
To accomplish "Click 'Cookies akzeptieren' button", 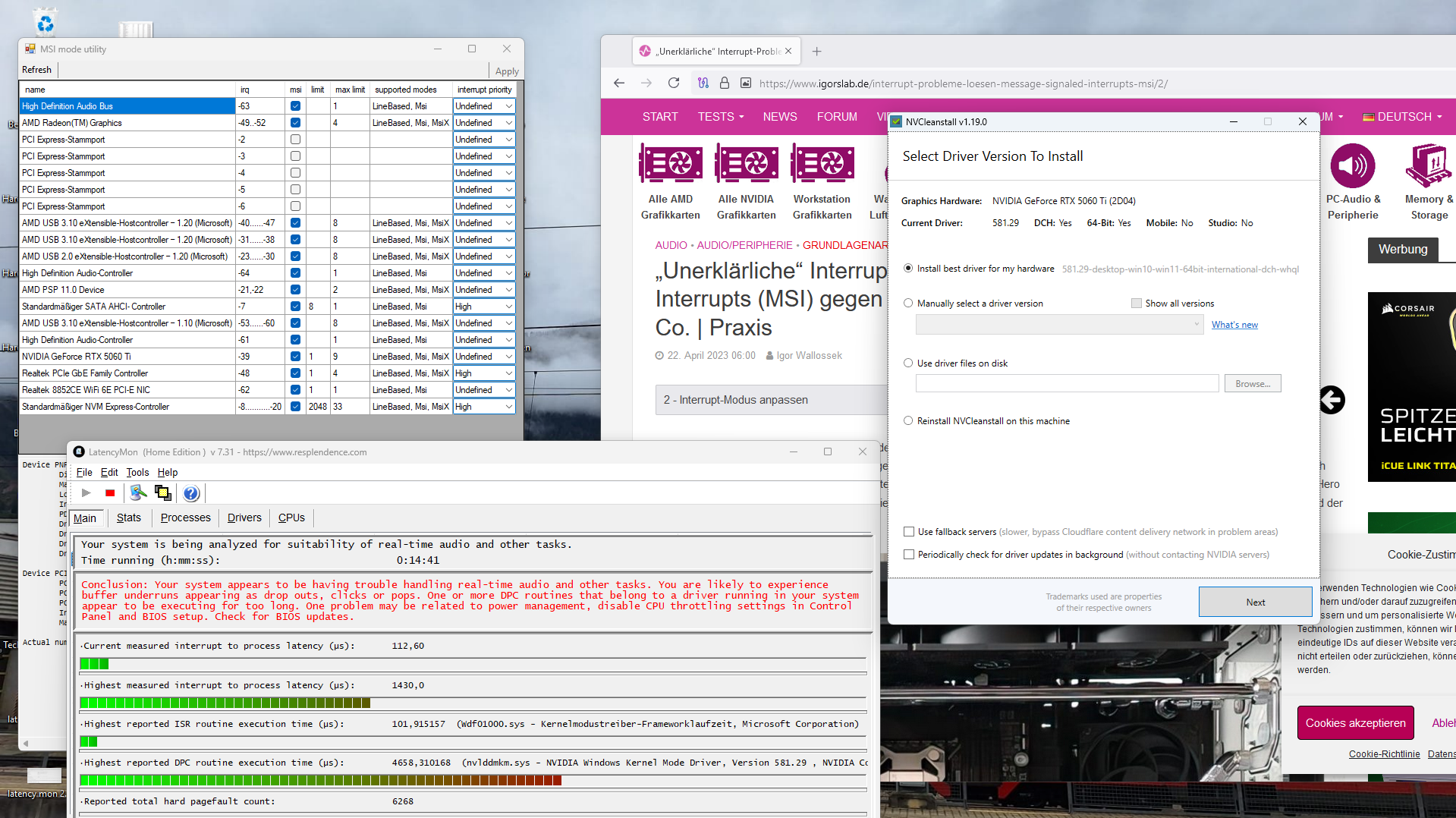I will (1356, 723).
